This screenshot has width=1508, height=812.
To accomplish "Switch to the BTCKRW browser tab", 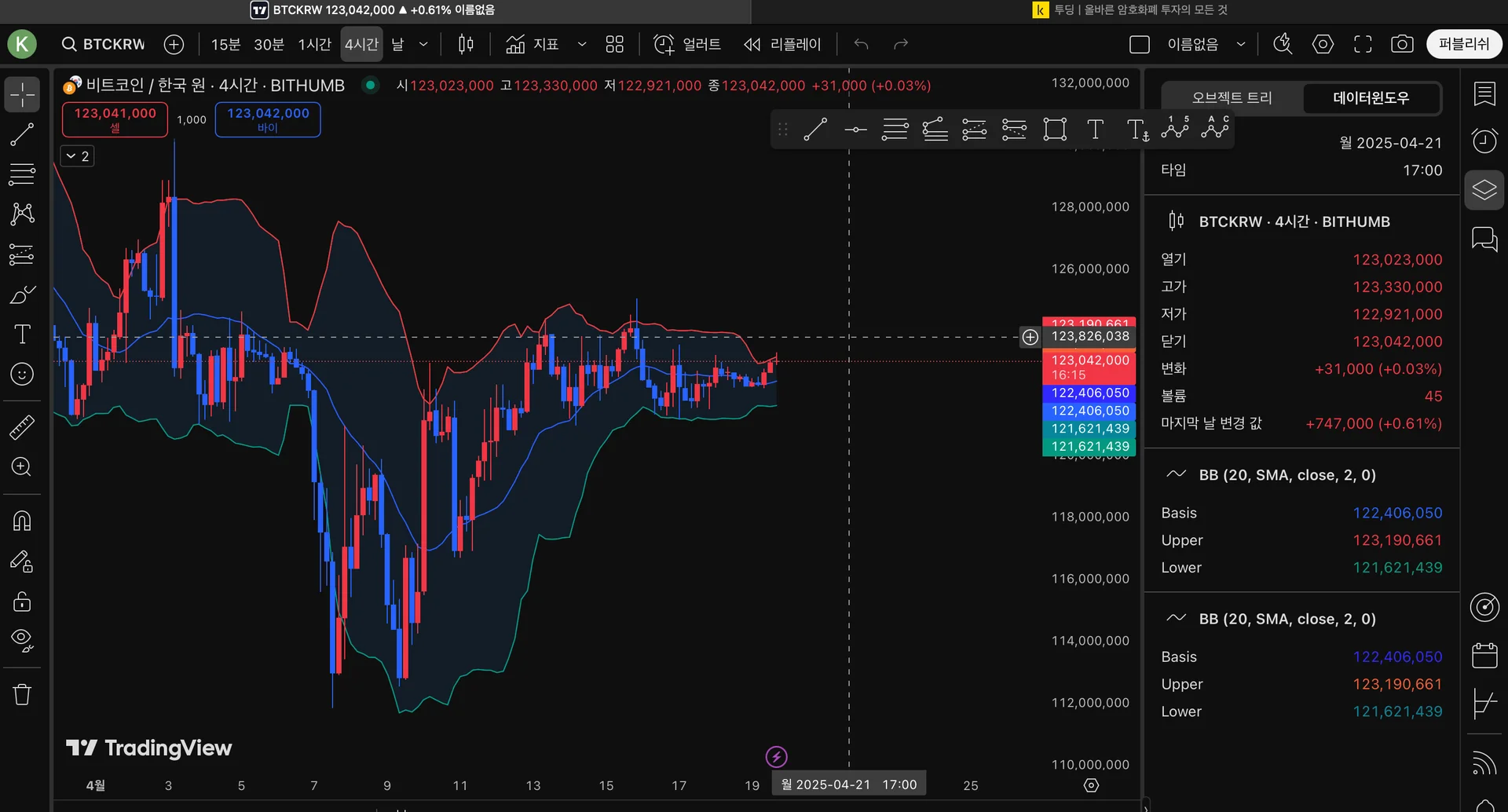I will click(x=373, y=10).
